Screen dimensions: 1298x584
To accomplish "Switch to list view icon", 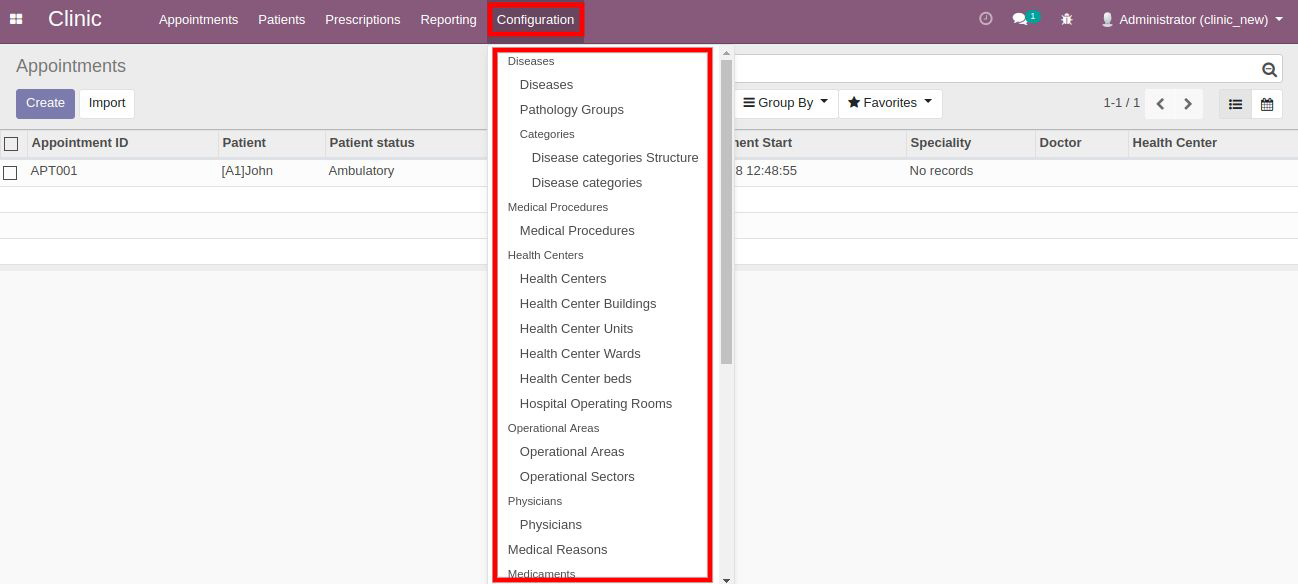I will (1235, 104).
